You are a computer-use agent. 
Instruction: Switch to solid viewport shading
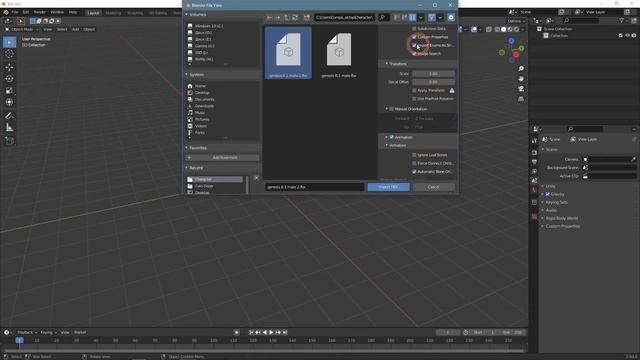tap(503, 29)
